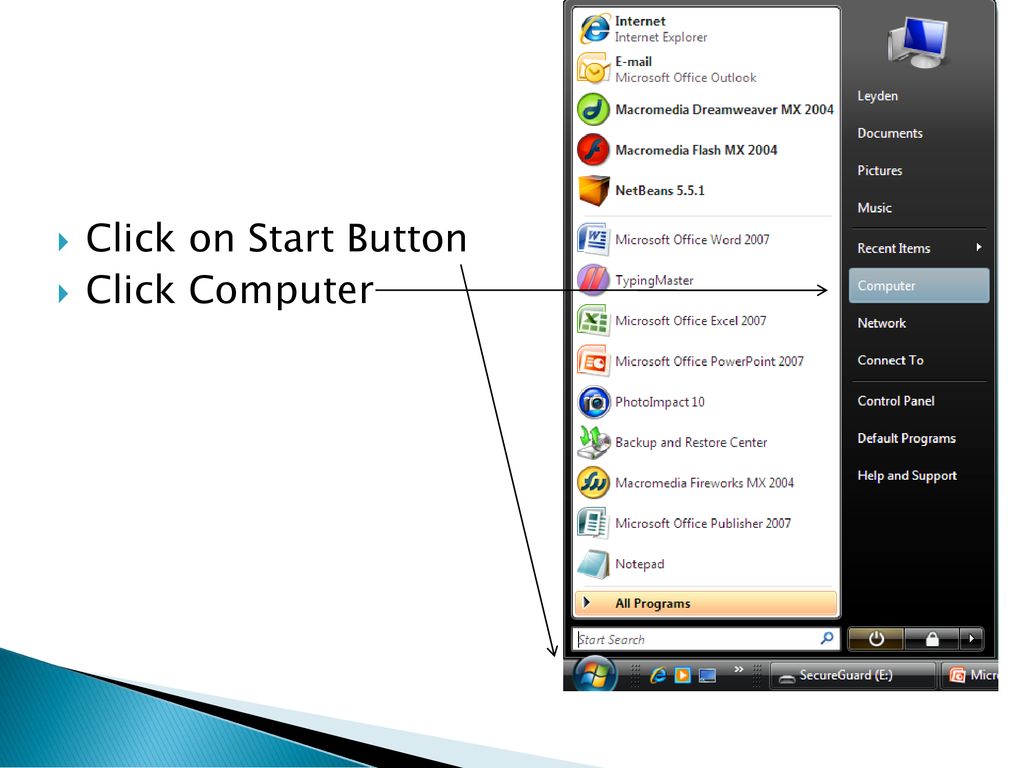Screen dimensions: 1024x768
Task: Open the Macromedia Dreamweaver MX 2004 icon
Action: (x=593, y=110)
